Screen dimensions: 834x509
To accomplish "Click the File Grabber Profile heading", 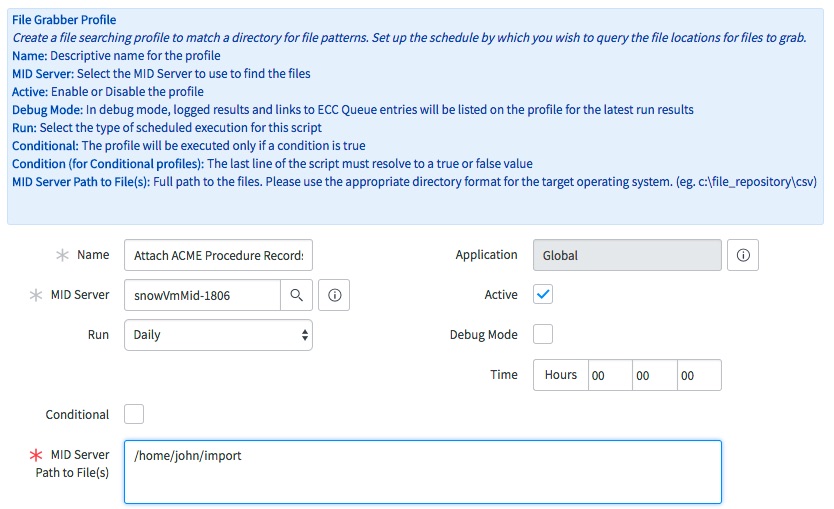I will point(64,20).
